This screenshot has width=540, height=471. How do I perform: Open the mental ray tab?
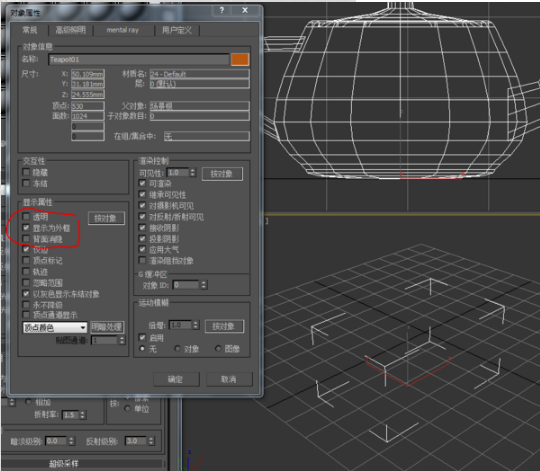123,30
